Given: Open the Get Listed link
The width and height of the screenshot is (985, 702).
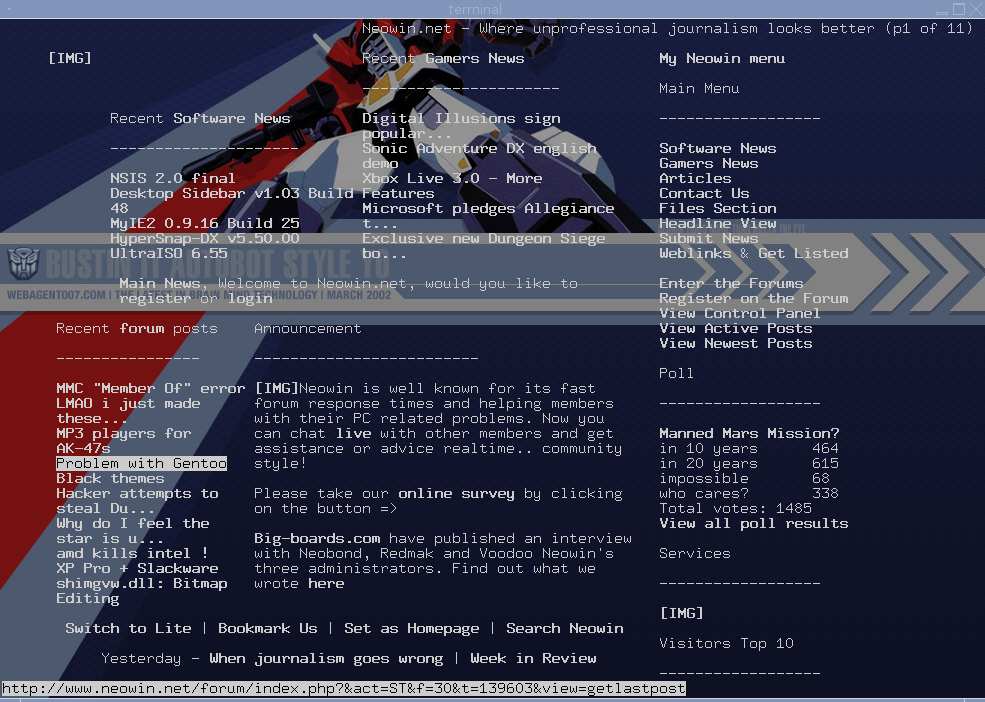Looking at the screenshot, I should (x=803, y=254).
